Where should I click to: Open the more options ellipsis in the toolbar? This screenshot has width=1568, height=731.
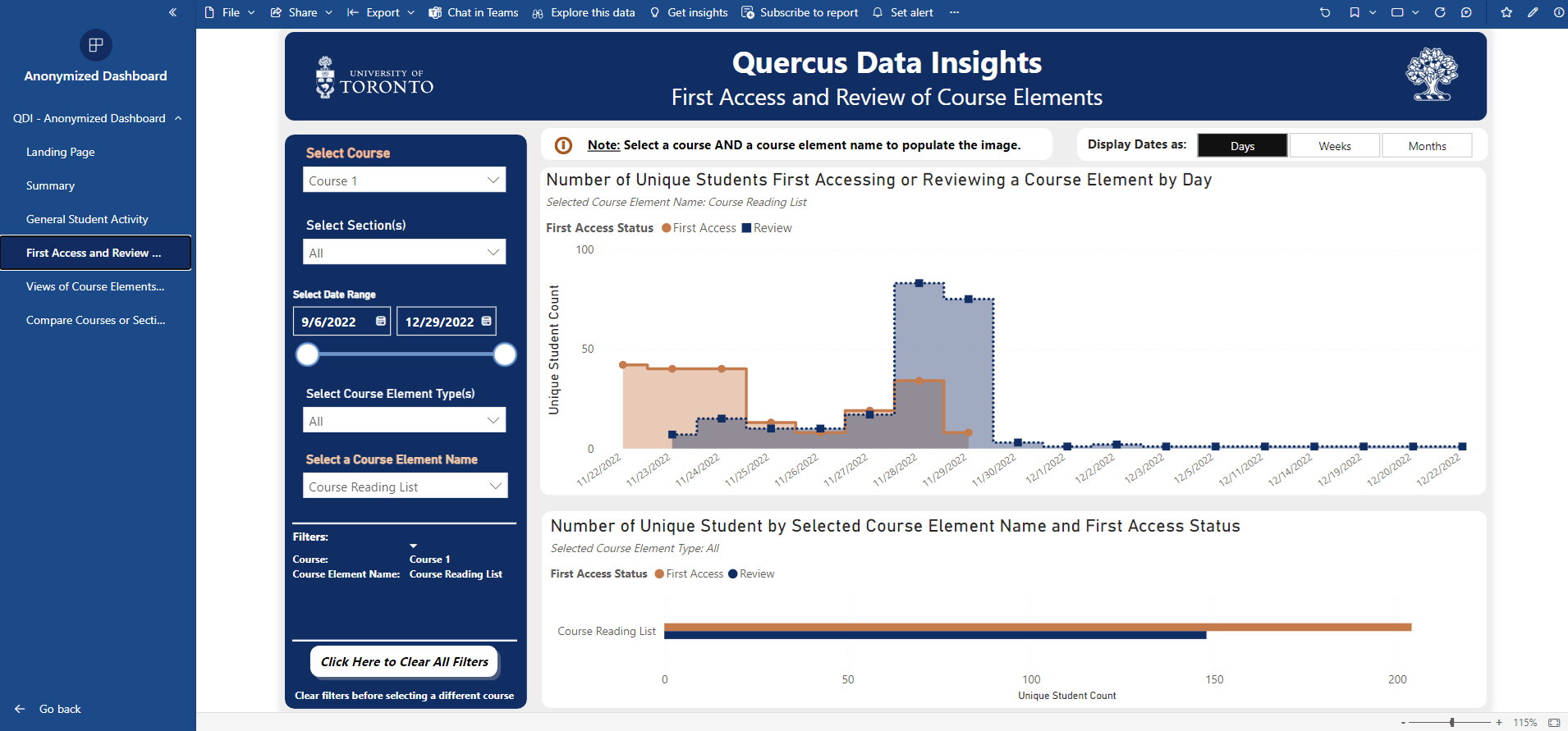tap(954, 12)
